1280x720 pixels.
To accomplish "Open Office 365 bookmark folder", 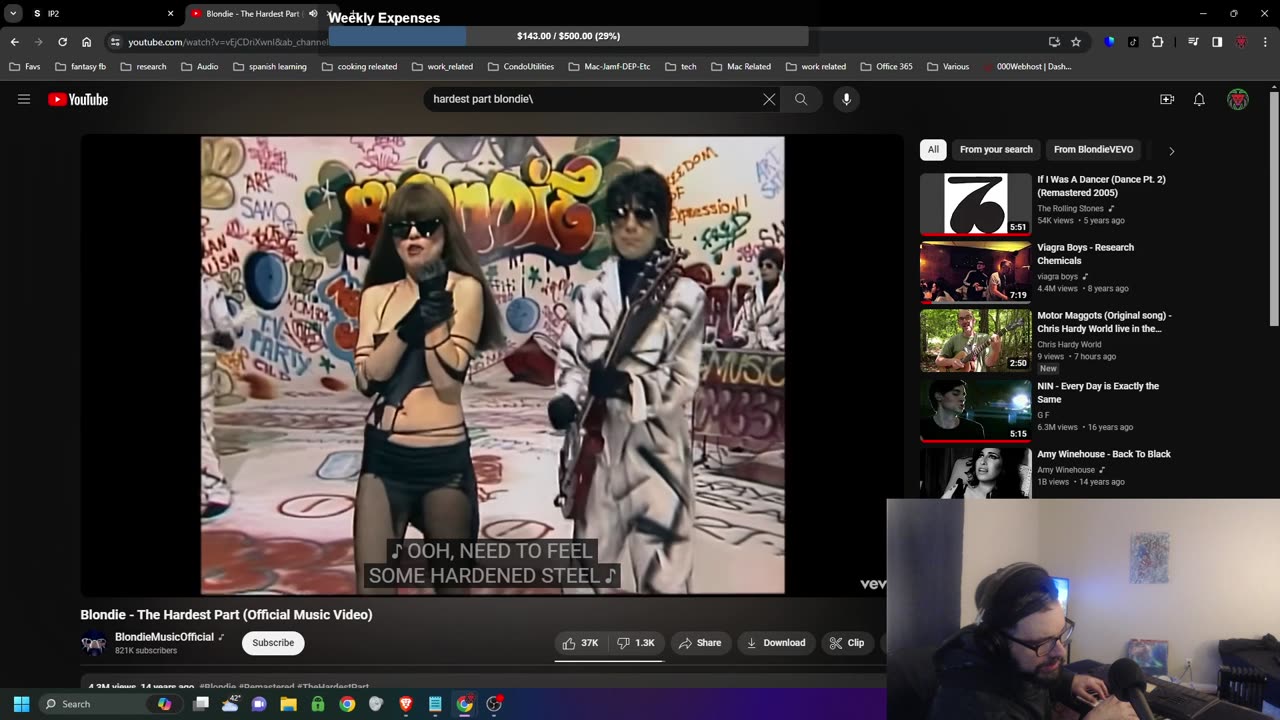I will 885,67.
